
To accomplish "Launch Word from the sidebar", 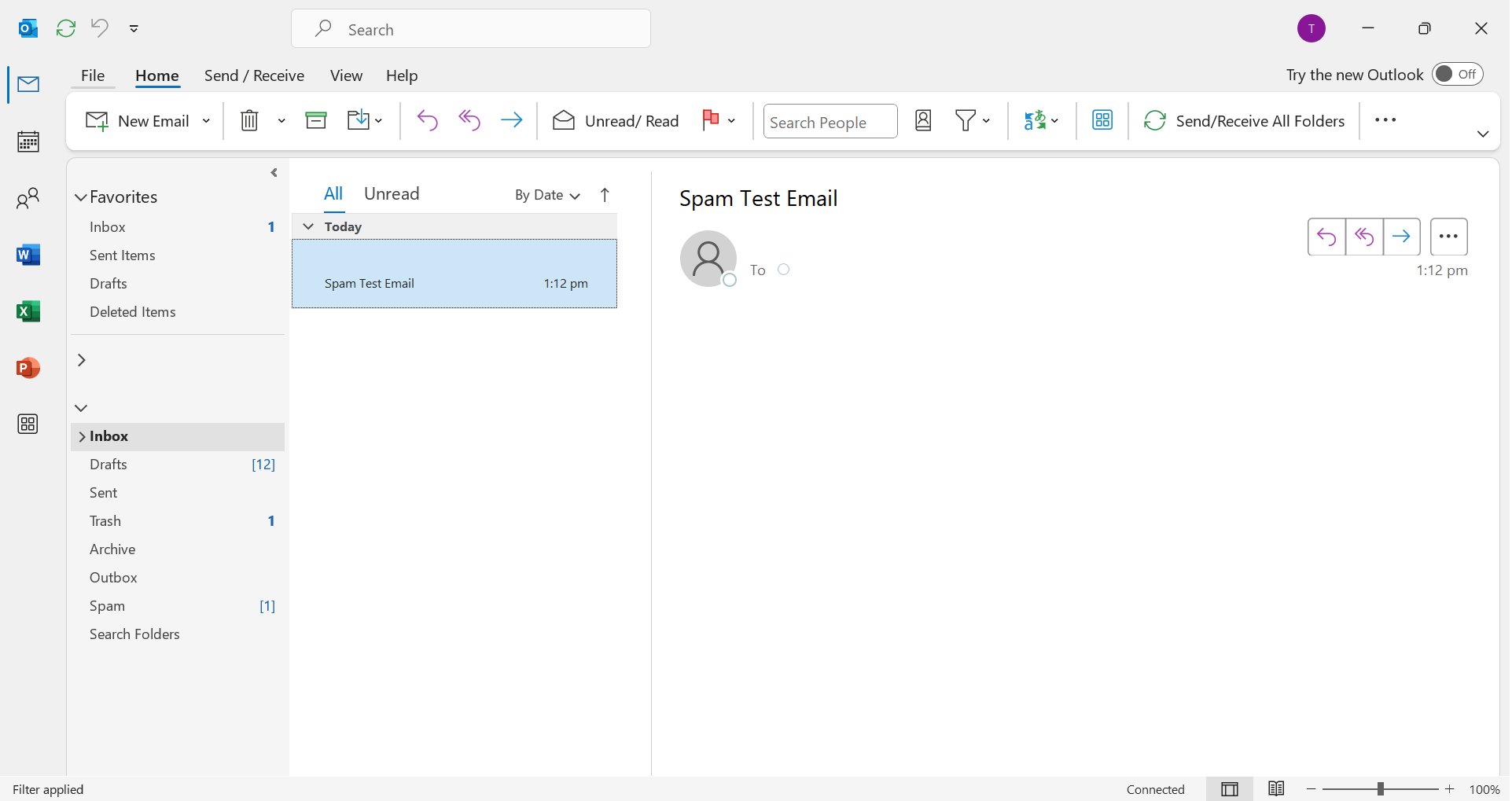I will [28, 255].
